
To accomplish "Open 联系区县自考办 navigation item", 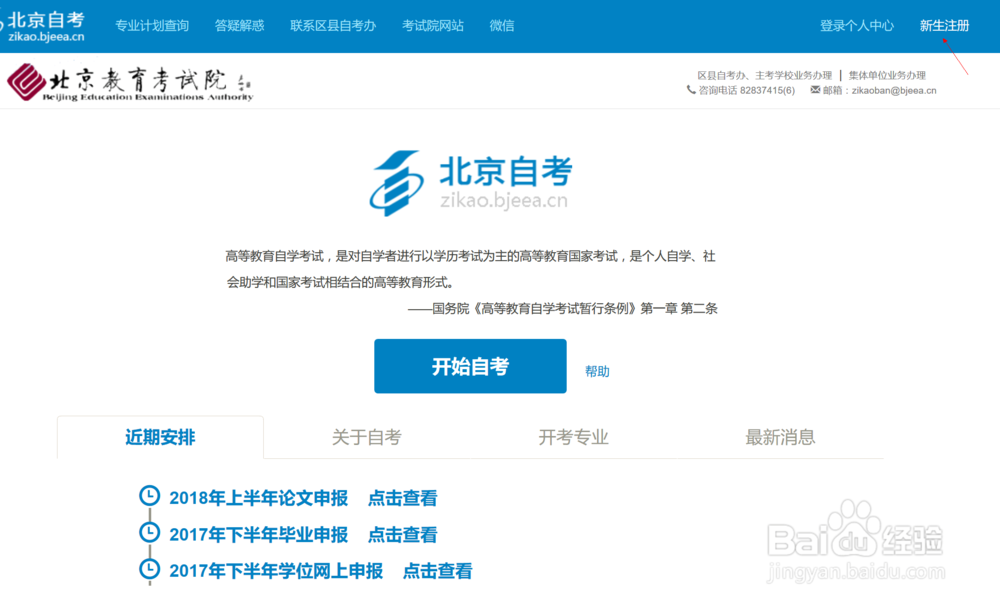I will click(333, 26).
